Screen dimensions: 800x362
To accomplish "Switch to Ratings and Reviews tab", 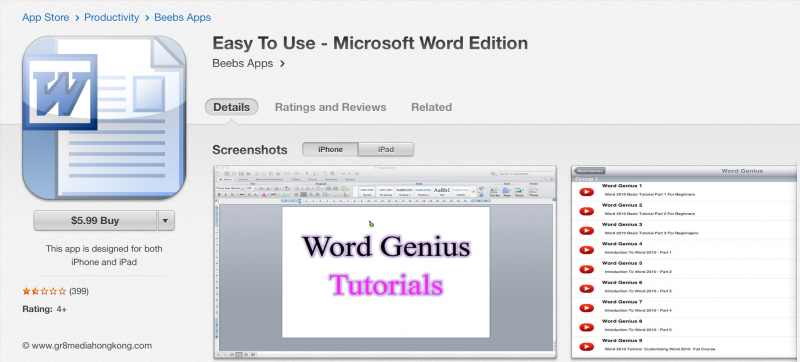I will pos(331,107).
